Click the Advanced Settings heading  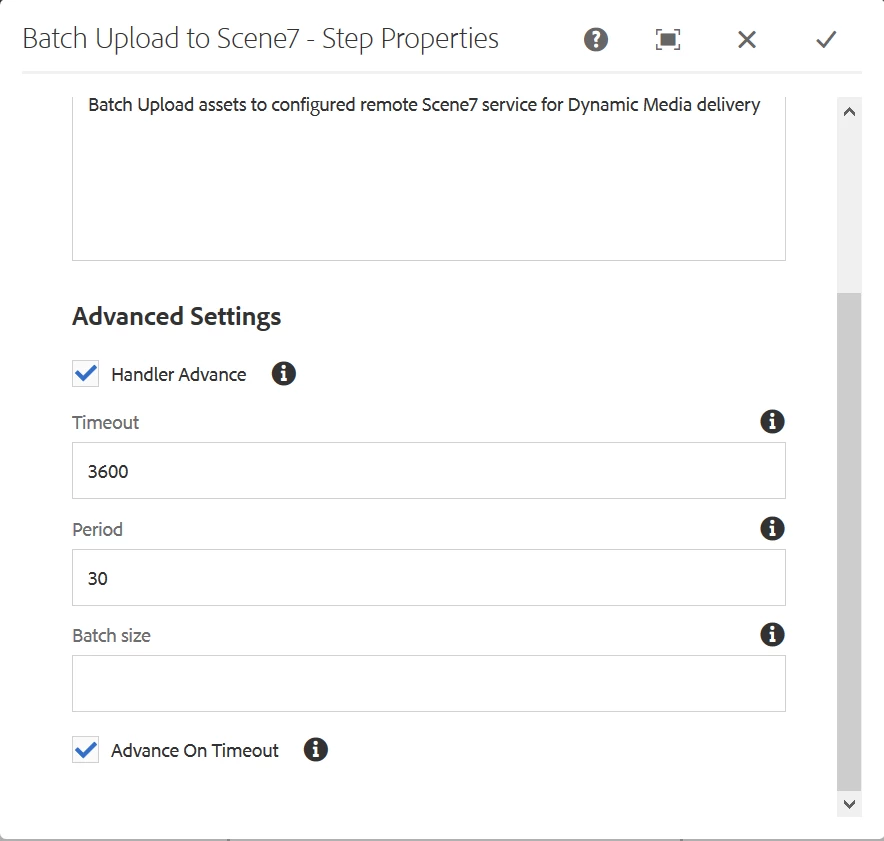(176, 317)
